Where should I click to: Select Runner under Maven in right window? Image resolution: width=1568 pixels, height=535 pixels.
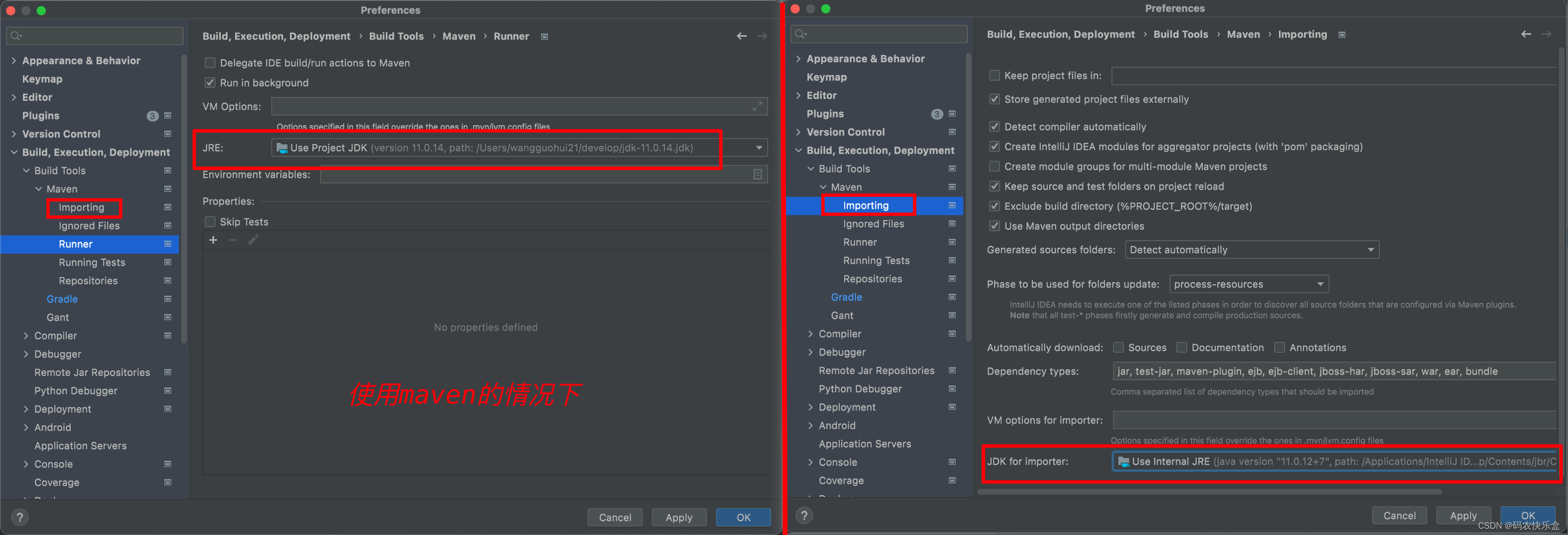tap(860, 242)
